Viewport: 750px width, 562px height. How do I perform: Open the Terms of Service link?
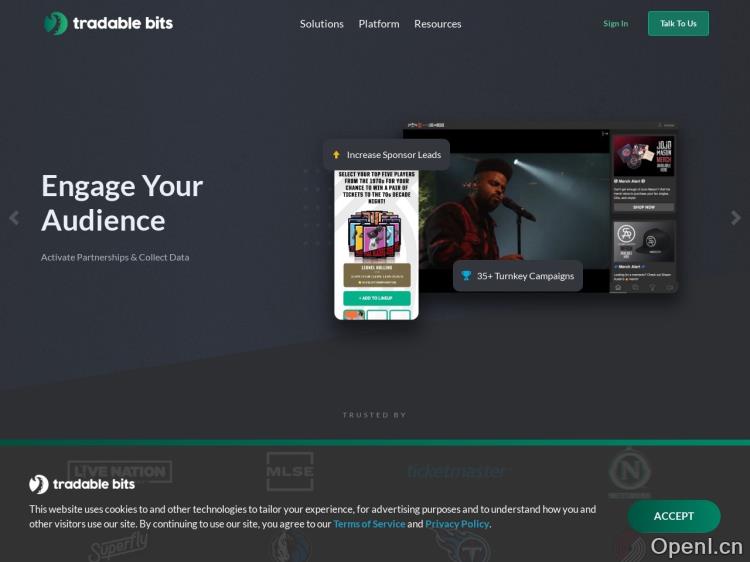coord(369,524)
